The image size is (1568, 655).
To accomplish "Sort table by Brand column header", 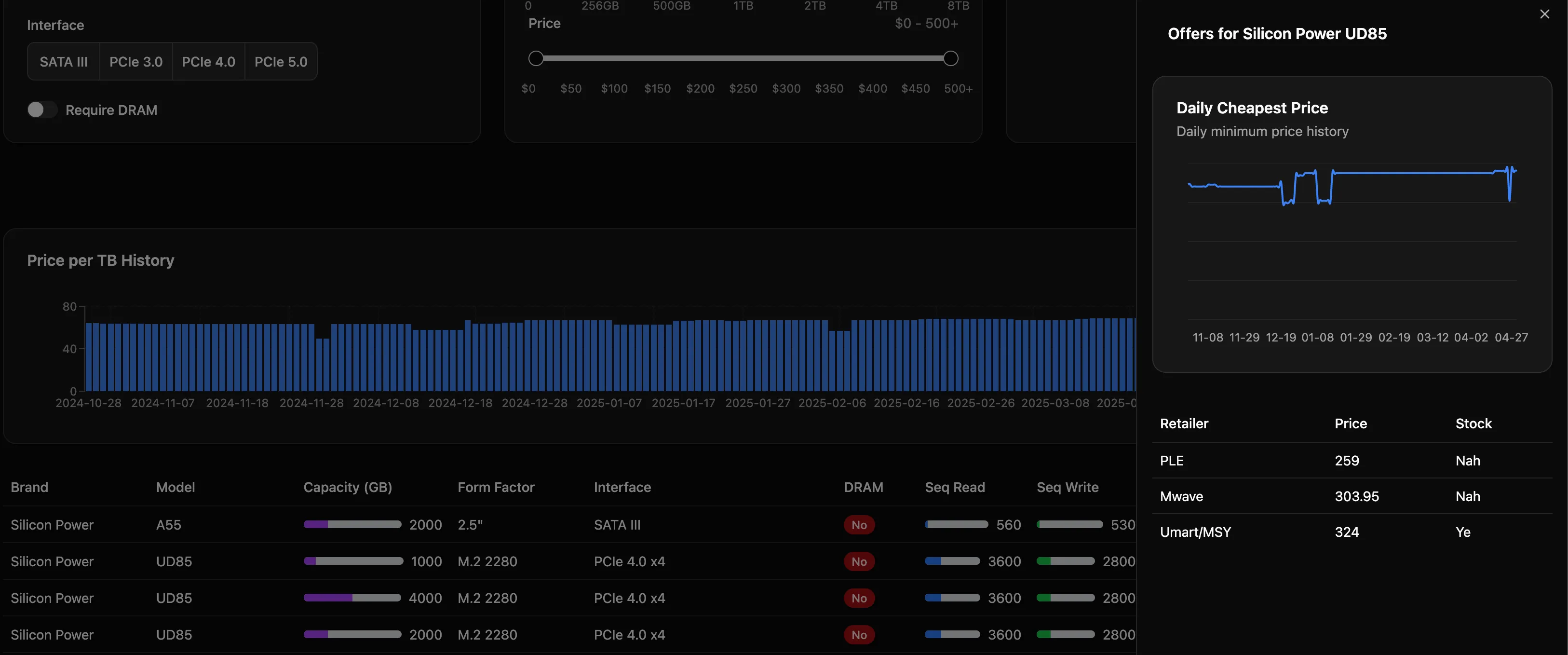I will [x=29, y=487].
